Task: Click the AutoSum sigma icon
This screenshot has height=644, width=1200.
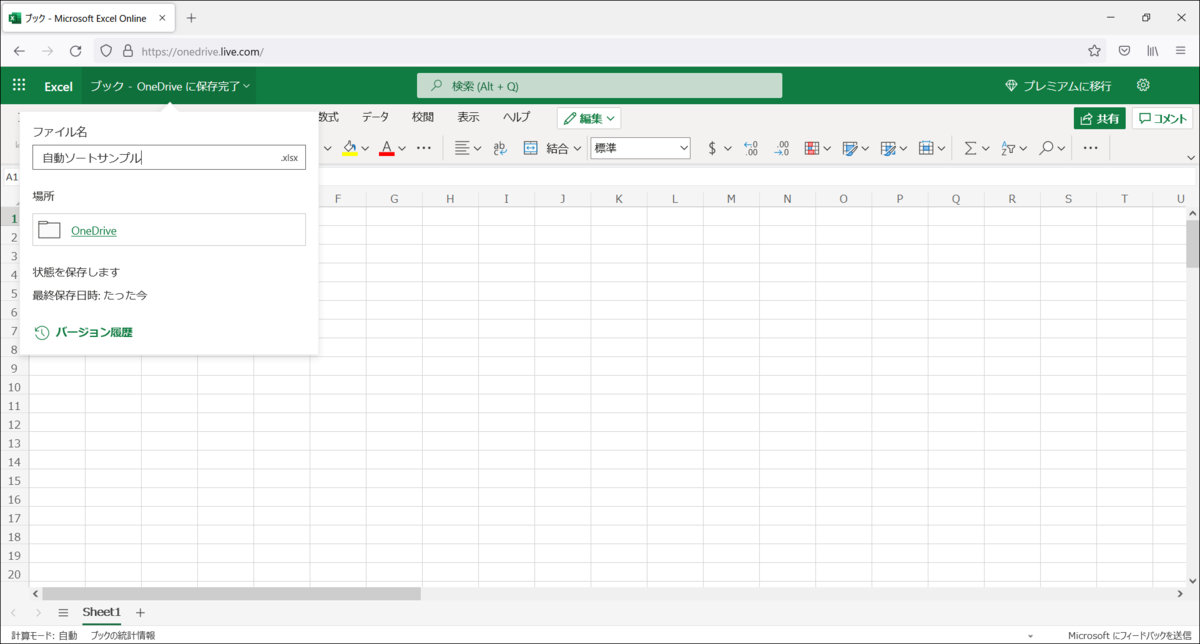Action: [970, 148]
